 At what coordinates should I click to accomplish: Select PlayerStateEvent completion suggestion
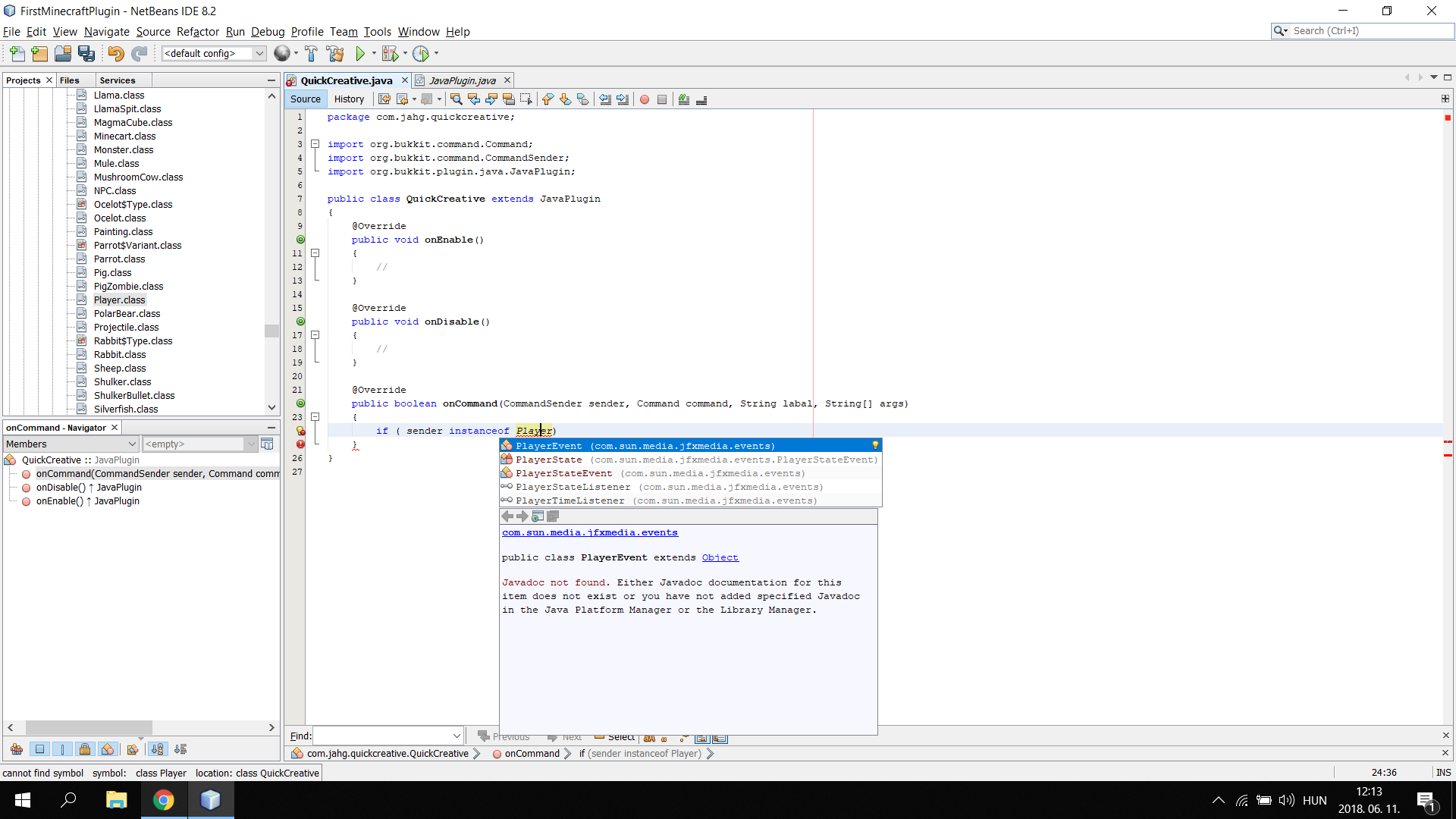(690, 473)
